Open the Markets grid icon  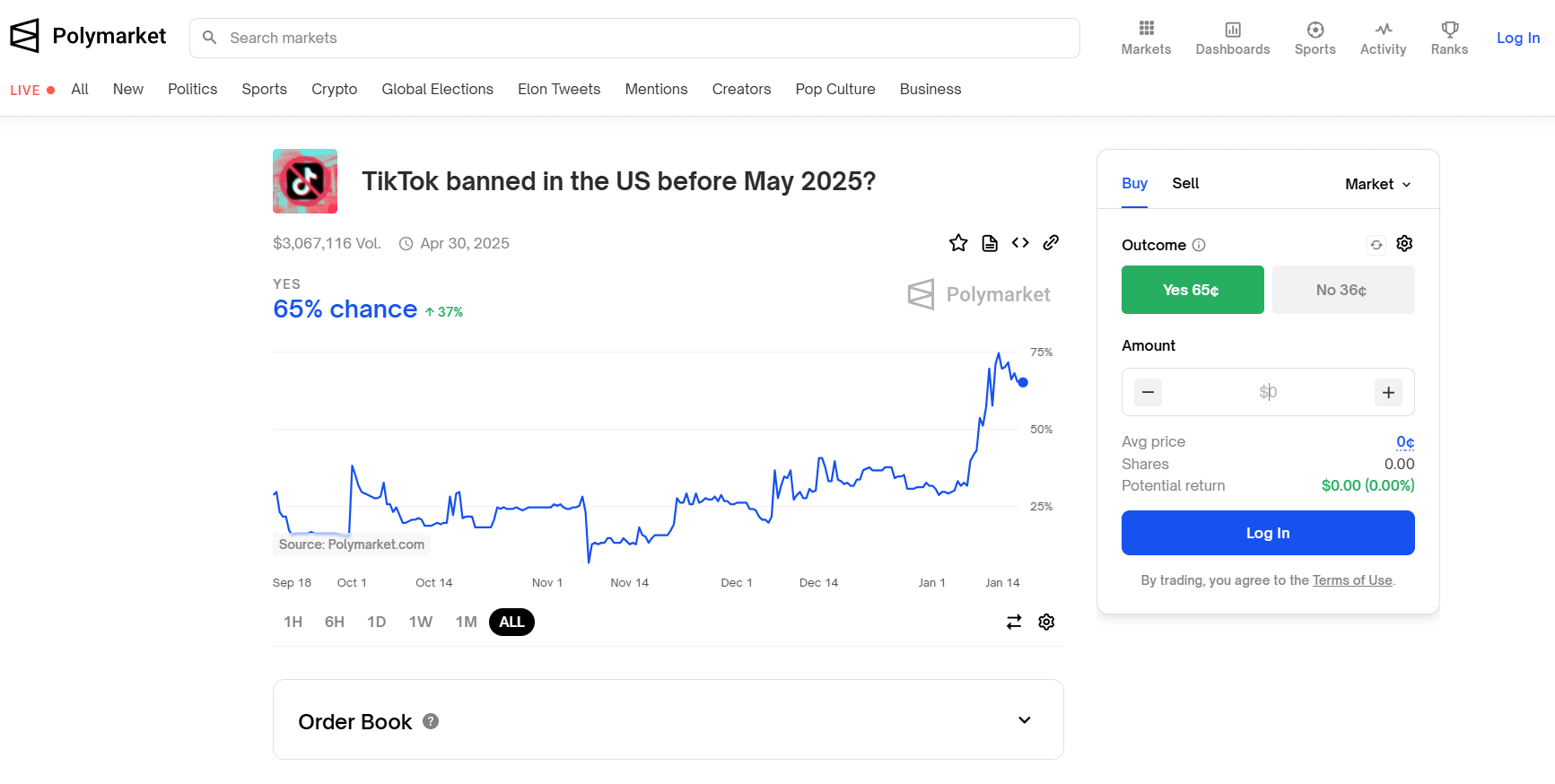coord(1146,29)
